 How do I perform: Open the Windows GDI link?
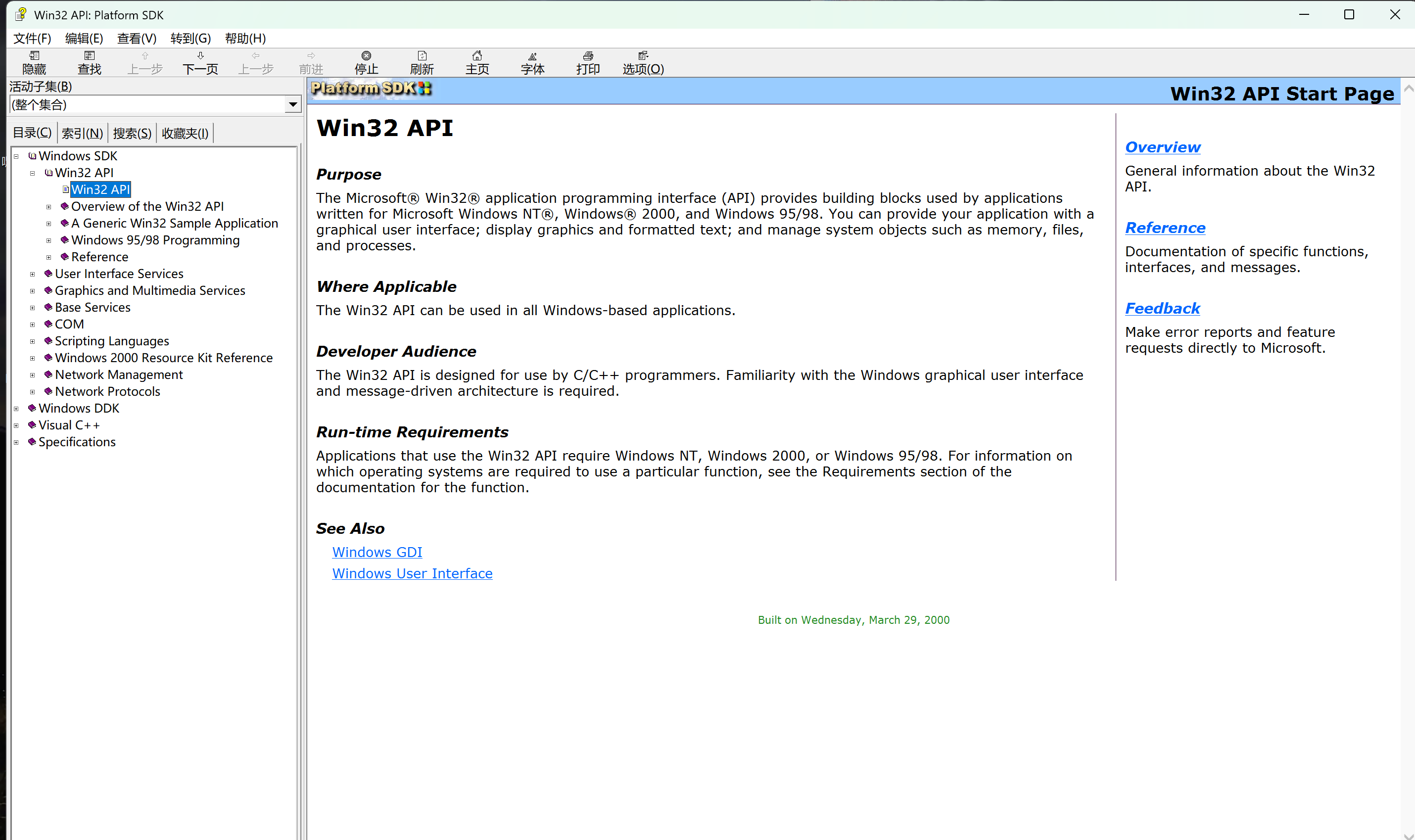click(377, 552)
